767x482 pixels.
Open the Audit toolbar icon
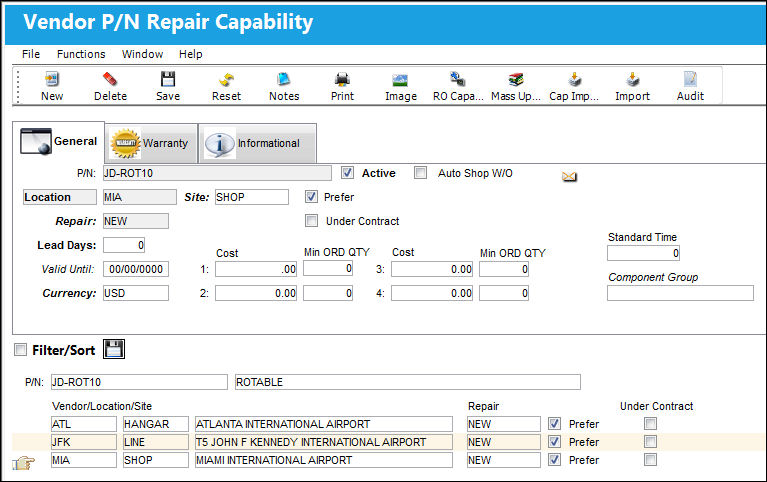(690, 79)
